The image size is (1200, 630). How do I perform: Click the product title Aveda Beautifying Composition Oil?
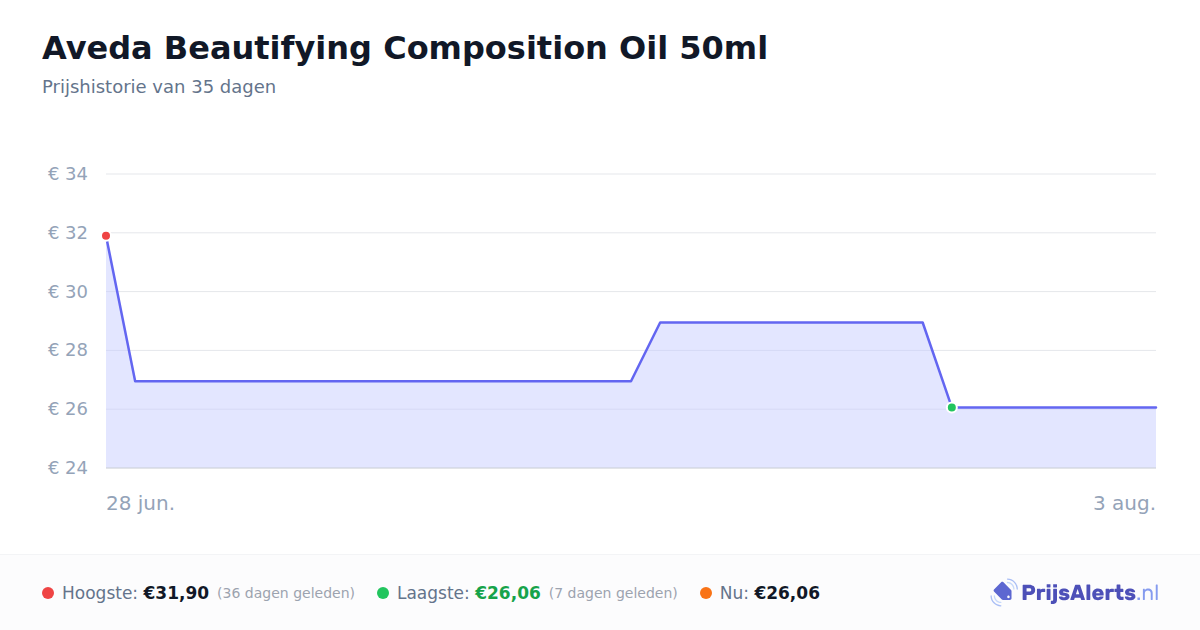[405, 48]
